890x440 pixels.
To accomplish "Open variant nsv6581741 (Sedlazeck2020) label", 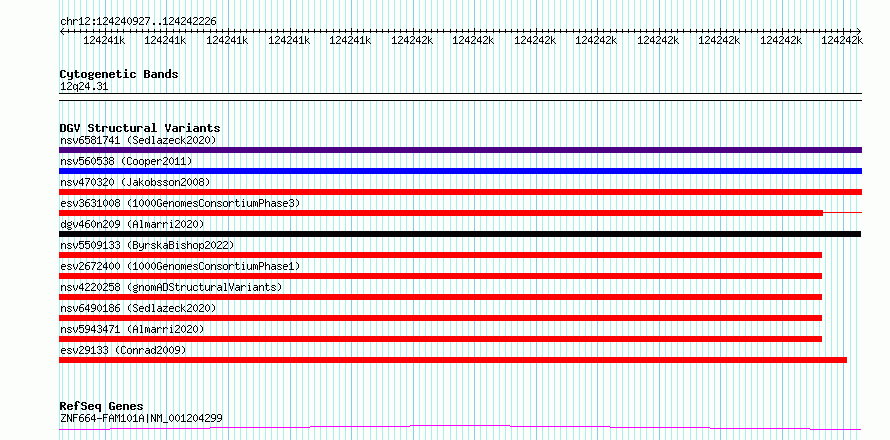I will pos(138,140).
